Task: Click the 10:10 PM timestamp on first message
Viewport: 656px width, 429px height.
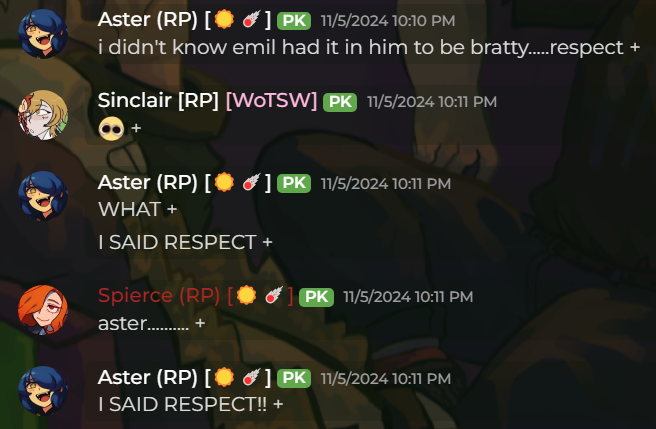Action: click(388, 21)
